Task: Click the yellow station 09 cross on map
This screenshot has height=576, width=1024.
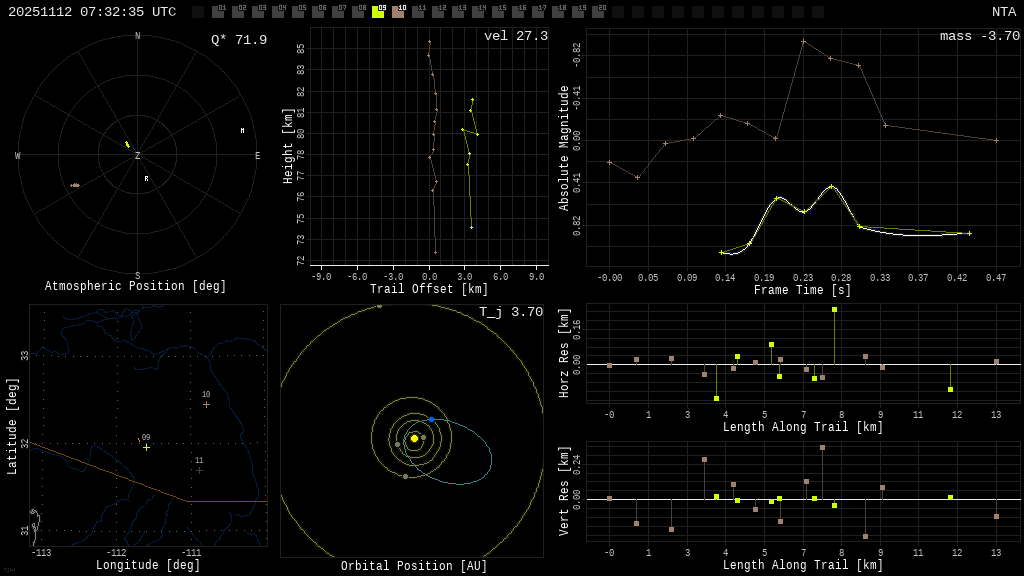Action: coord(146,447)
